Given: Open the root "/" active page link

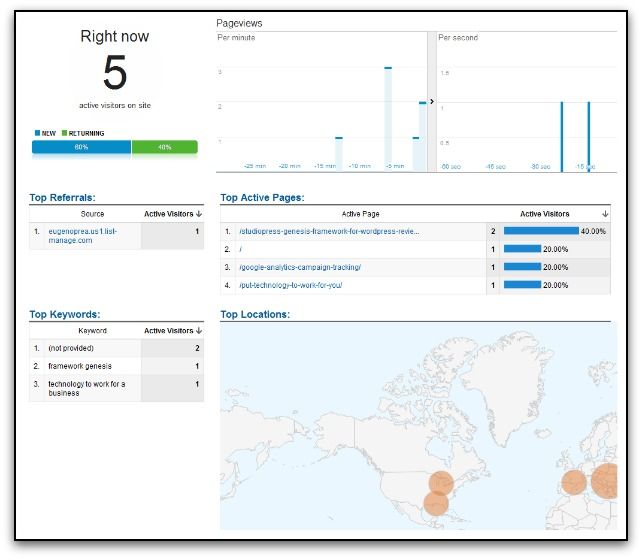Looking at the screenshot, I should point(241,249).
